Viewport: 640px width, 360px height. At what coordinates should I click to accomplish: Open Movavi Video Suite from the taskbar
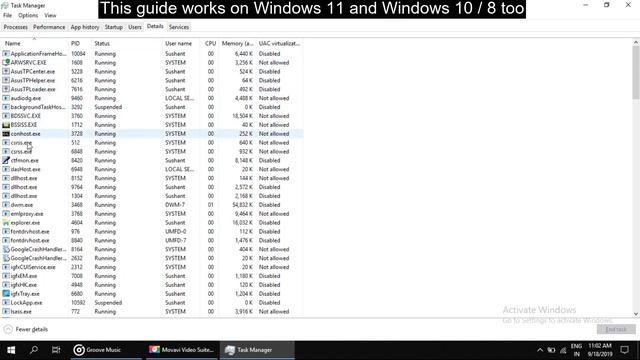pyautogui.click(x=182, y=350)
